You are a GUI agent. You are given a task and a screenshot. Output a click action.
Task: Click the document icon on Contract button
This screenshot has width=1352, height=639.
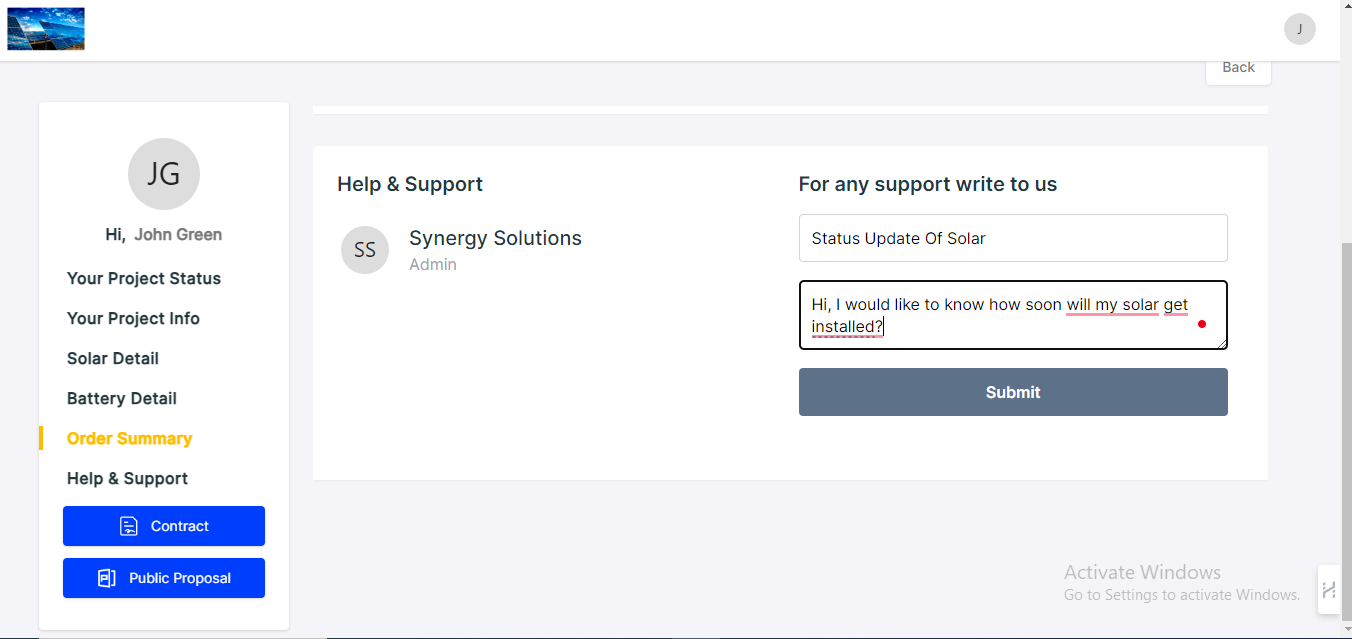pyautogui.click(x=127, y=525)
